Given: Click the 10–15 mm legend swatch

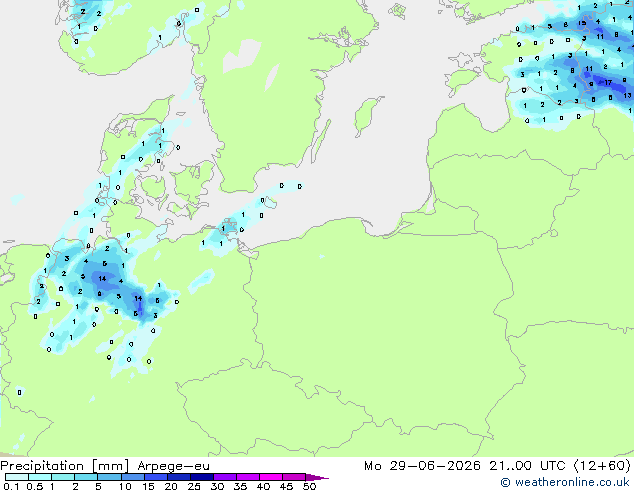Looking at the screenshot, I should [x=132, y=477].
